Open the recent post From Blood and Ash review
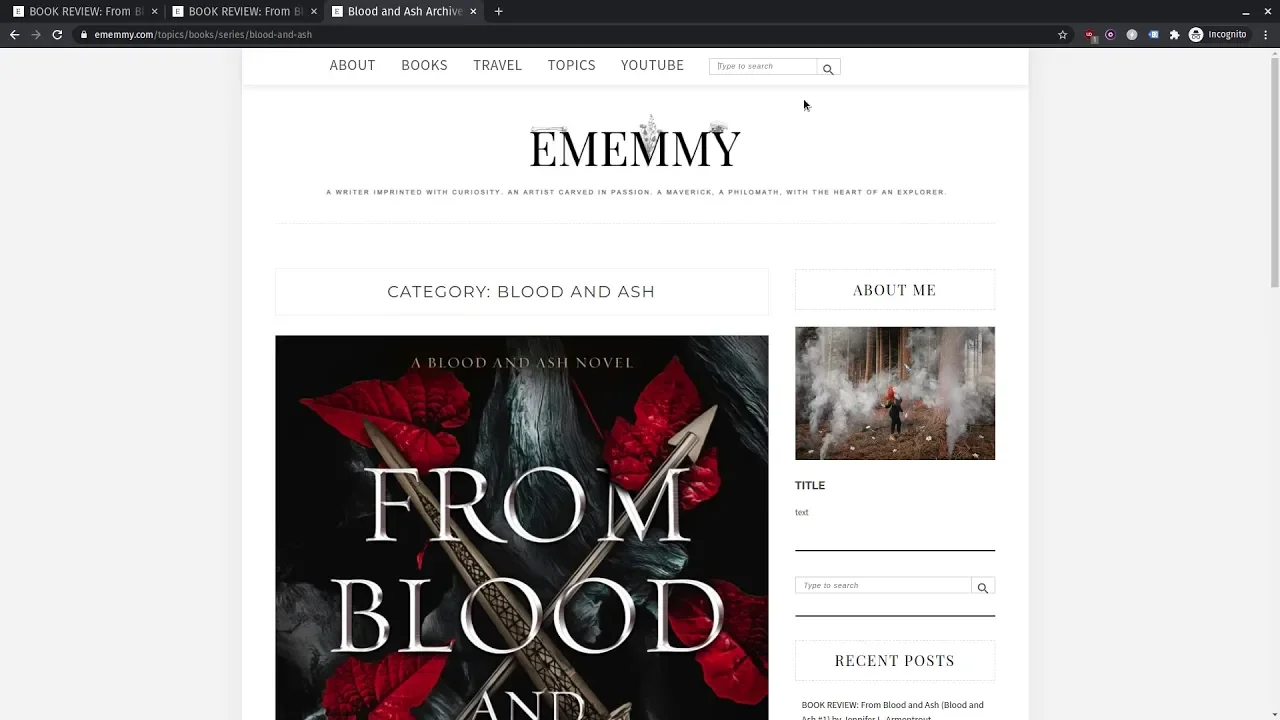 tap(892, 711)
